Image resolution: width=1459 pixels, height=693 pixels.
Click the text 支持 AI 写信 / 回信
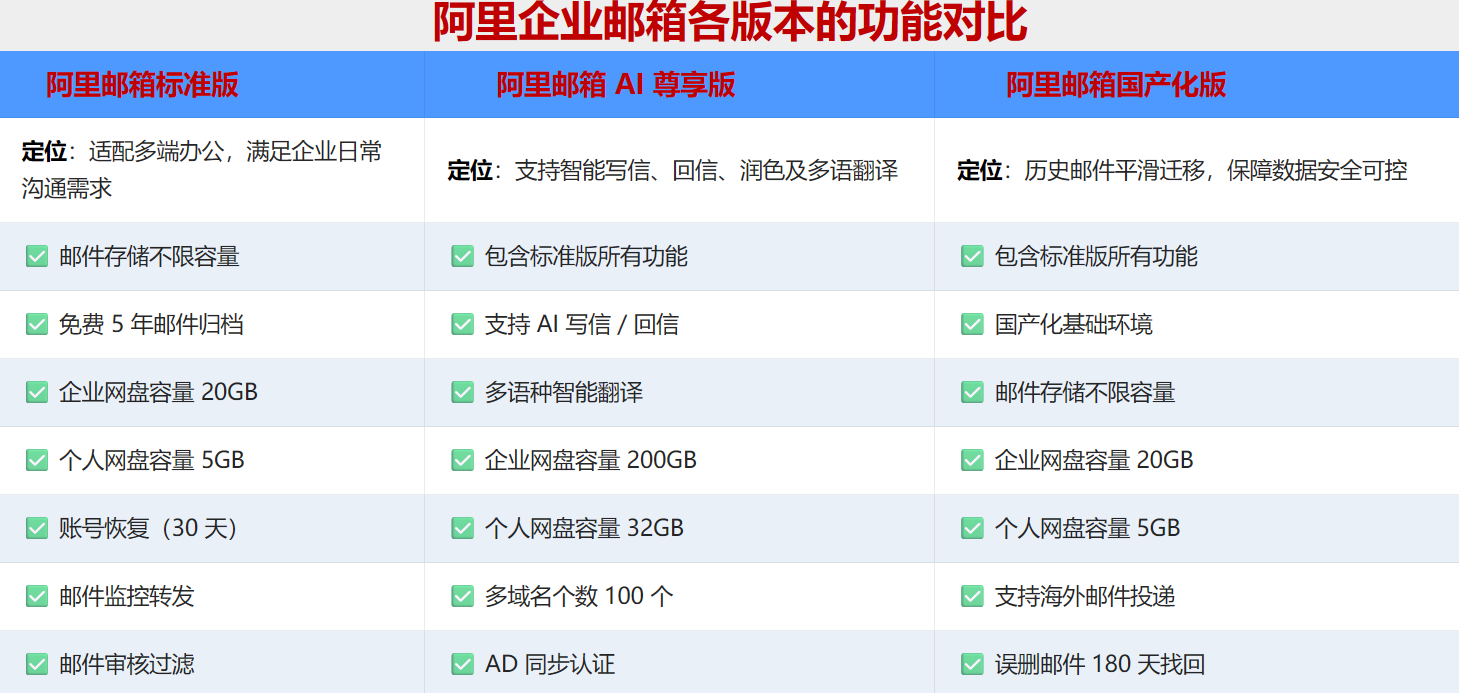tap(582, 324)
